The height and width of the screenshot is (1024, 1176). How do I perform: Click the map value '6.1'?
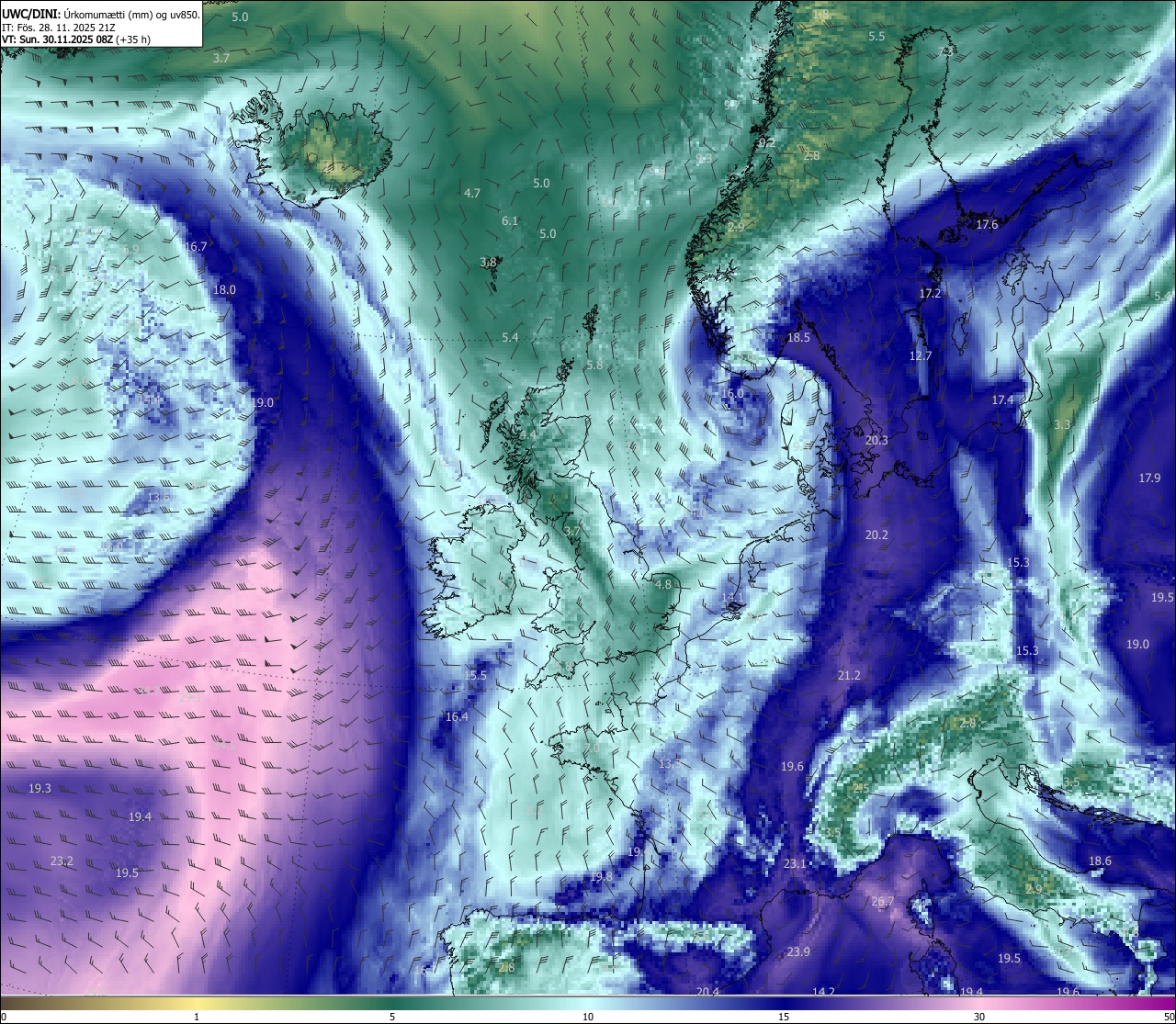click(510, 220)
